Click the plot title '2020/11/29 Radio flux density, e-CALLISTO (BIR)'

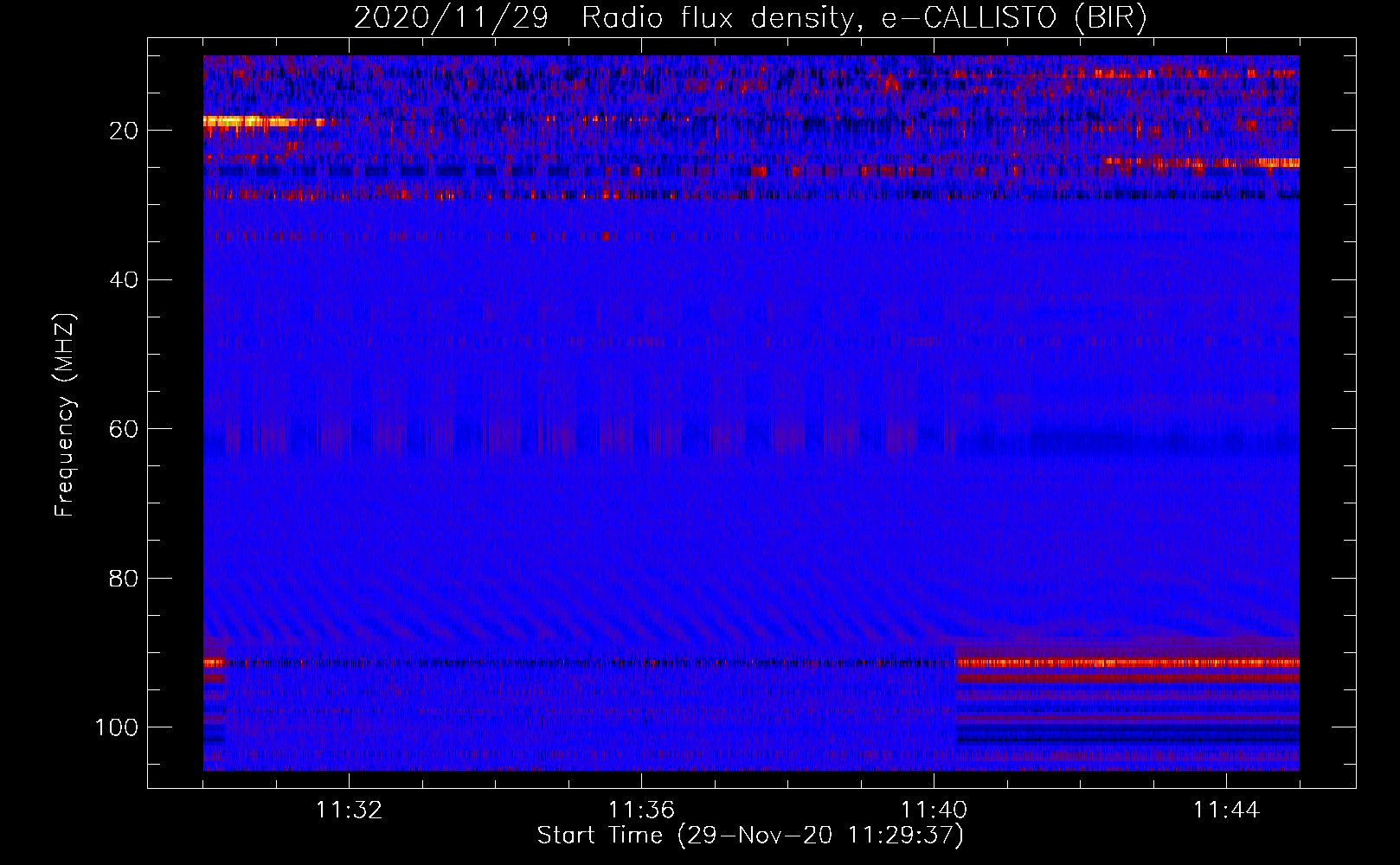pyautogui.click(x=750, y=17)
